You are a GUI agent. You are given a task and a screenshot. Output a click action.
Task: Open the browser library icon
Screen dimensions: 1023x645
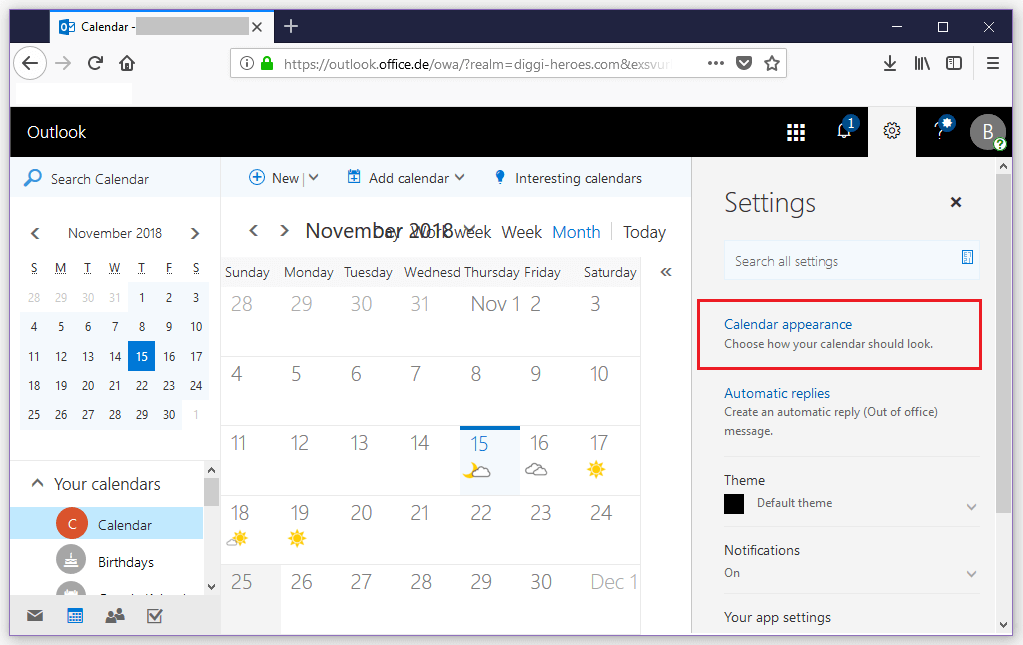(x=922, y=63)
